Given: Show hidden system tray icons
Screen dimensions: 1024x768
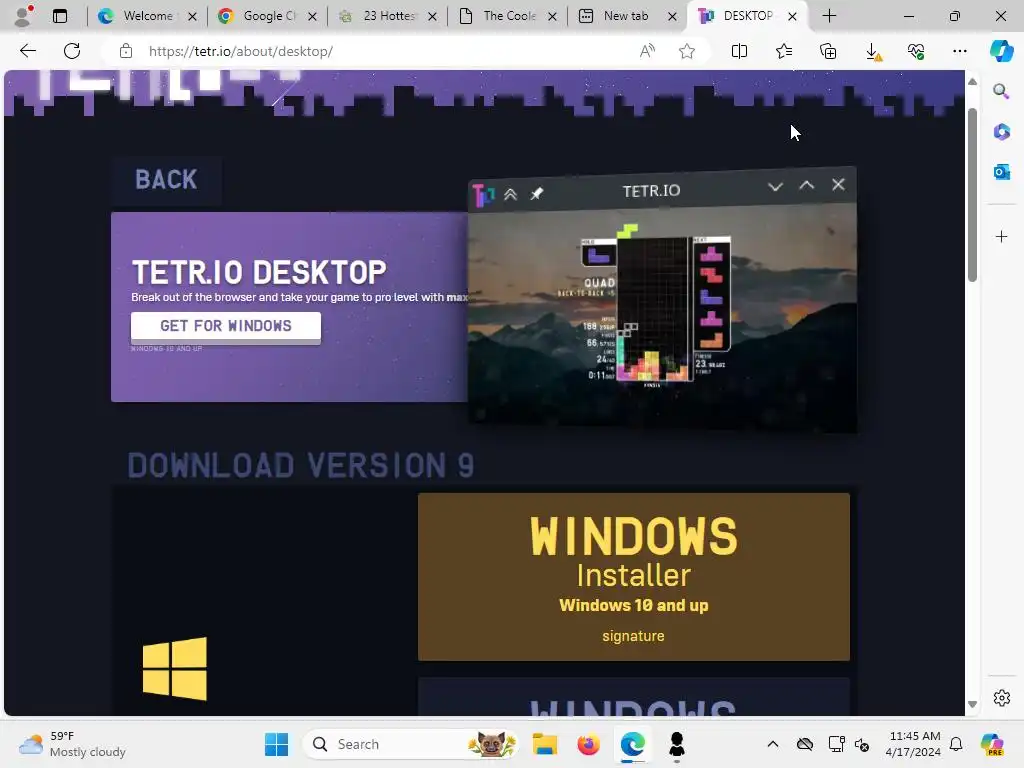Looking at the screenshot, I should point(773,744).
